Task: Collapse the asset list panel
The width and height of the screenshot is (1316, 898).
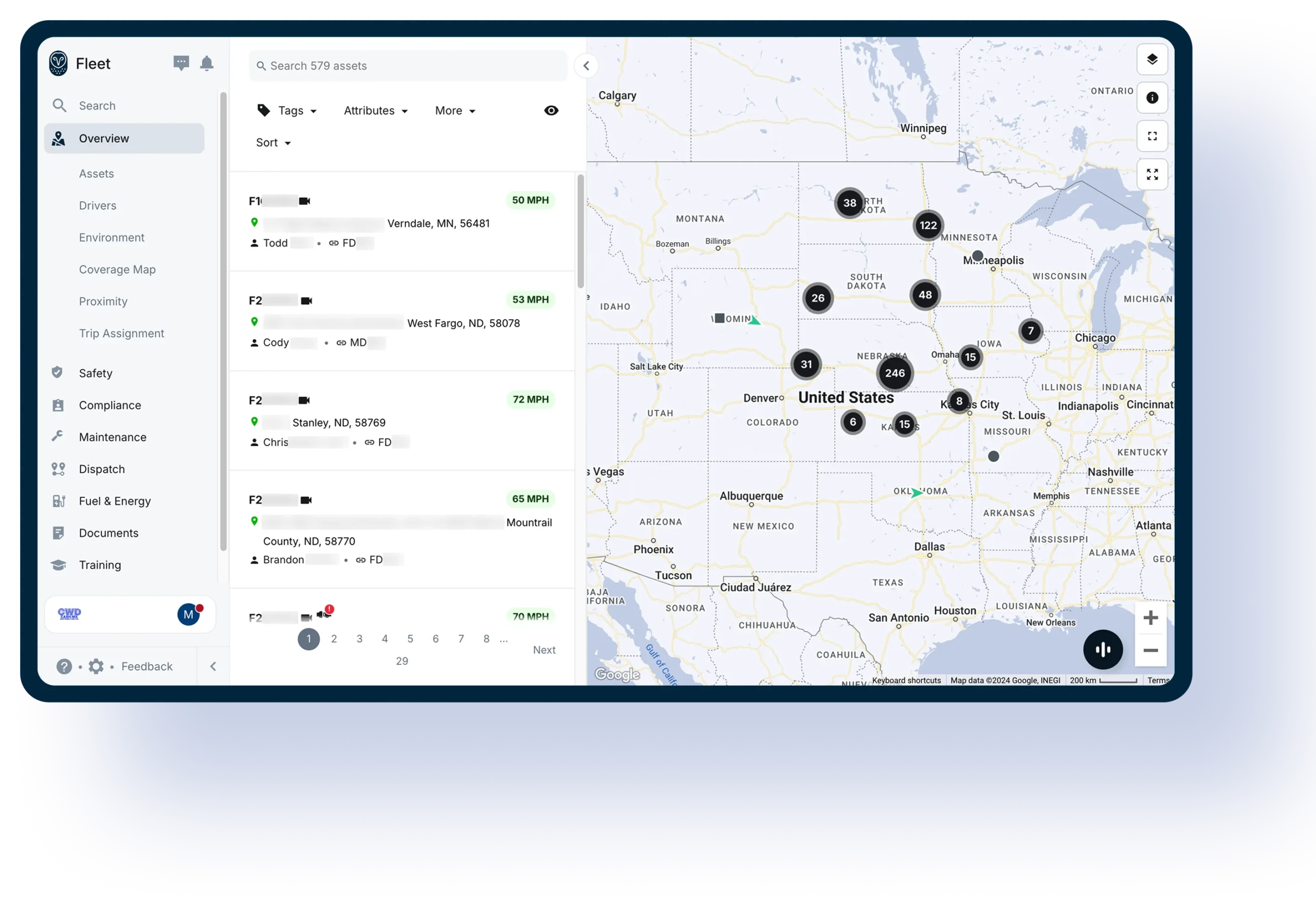Action: [x=586, y=66]
